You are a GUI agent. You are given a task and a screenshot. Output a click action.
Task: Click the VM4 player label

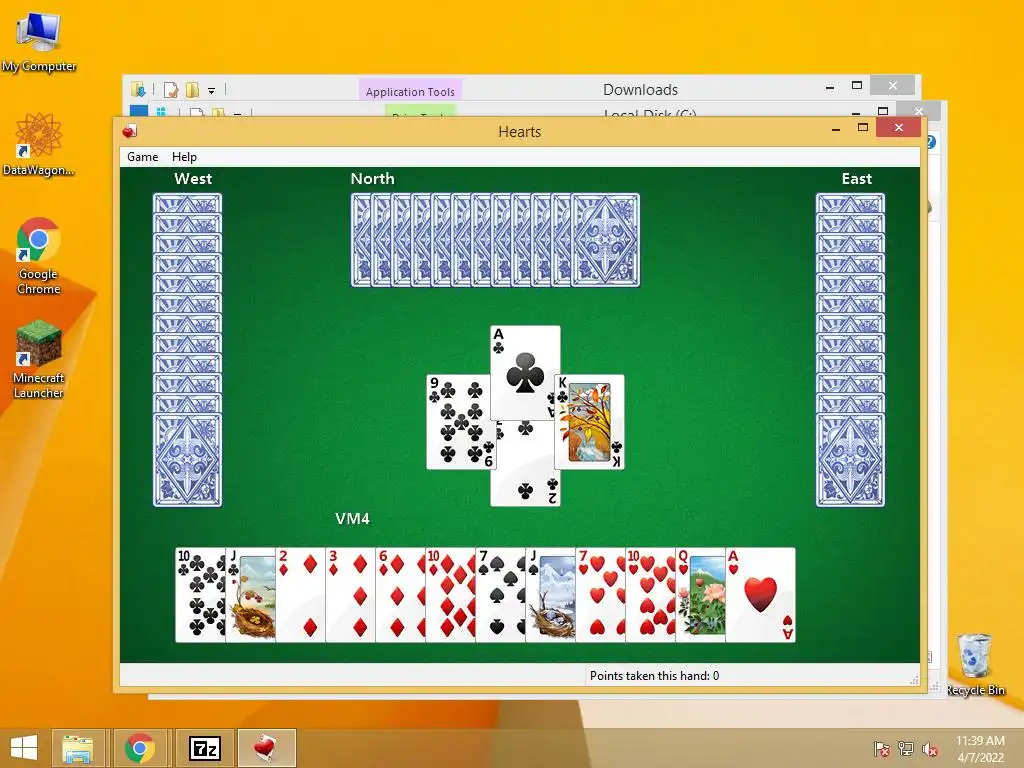[353, 519]
